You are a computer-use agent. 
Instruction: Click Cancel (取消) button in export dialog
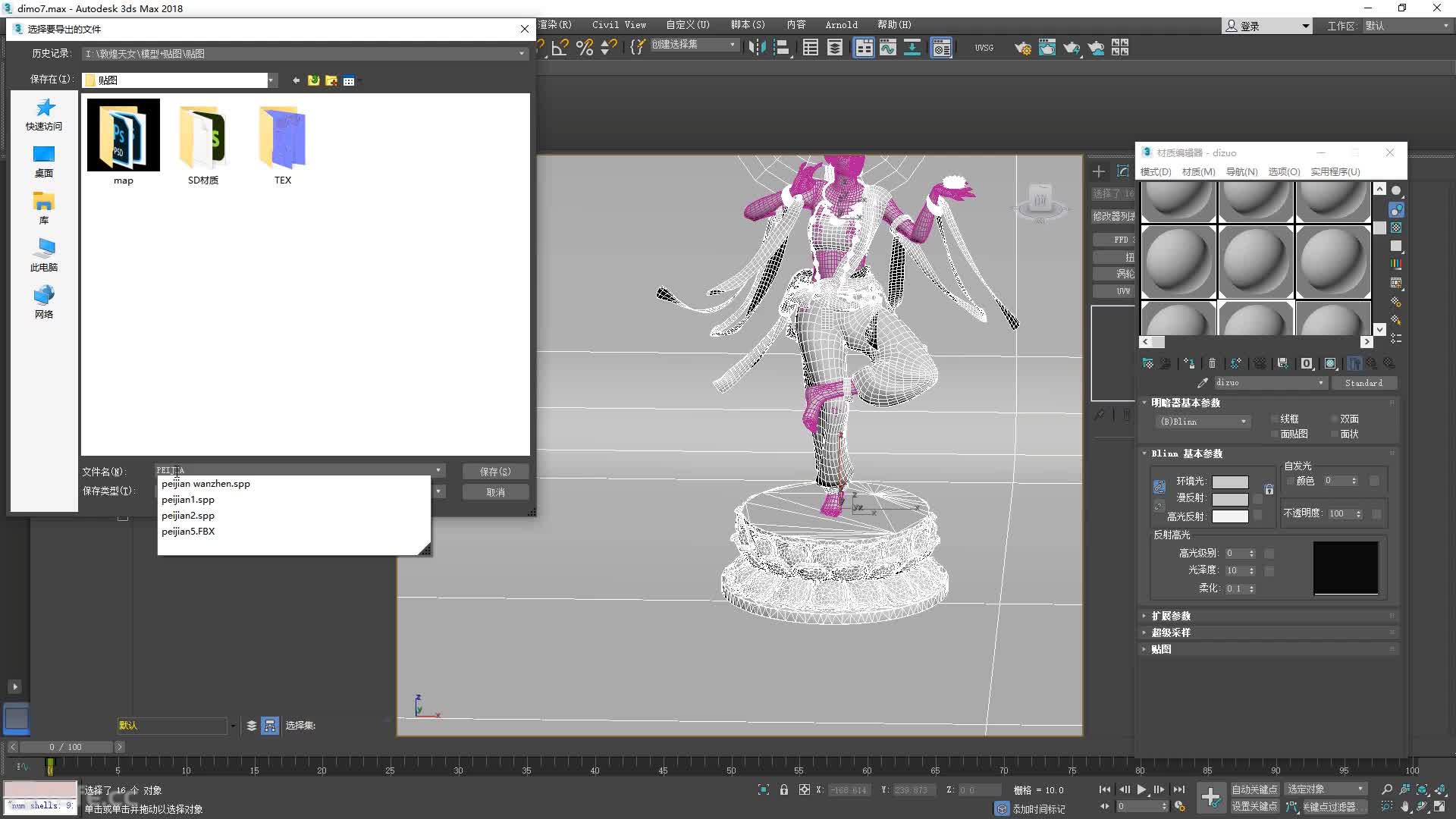[x=495, y=492]
